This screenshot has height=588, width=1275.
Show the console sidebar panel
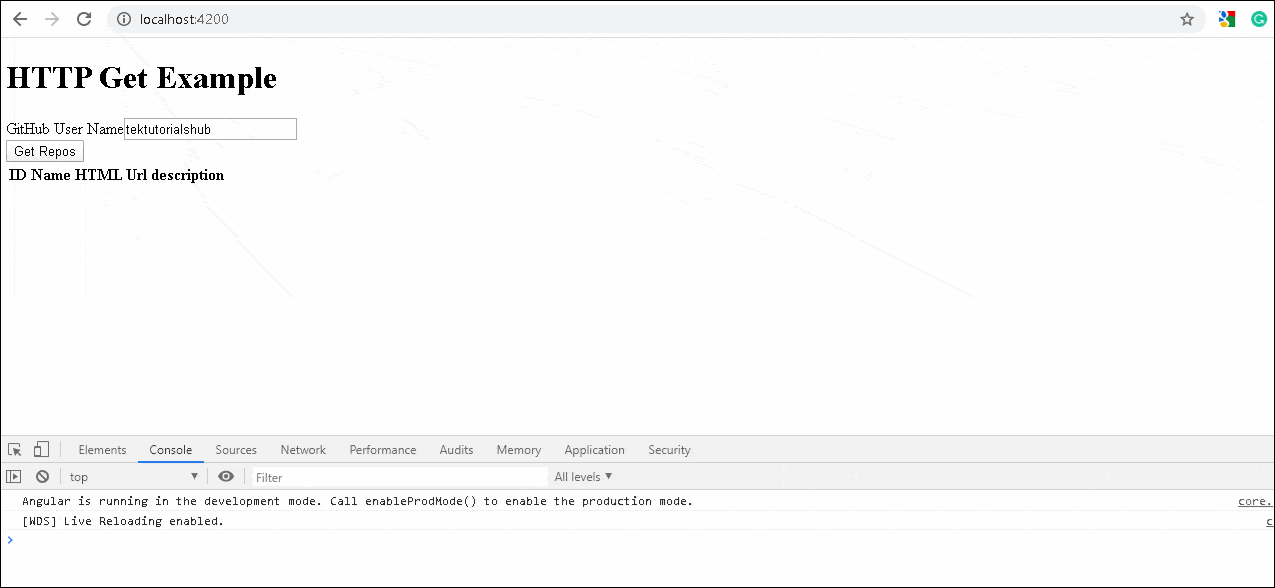pyautogui.click(x=14, y=477)
